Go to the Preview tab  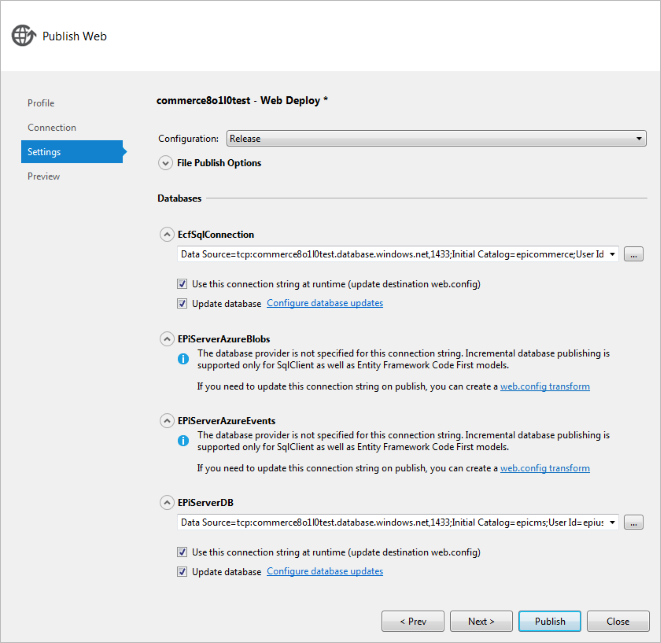click(x=44, y=176)
